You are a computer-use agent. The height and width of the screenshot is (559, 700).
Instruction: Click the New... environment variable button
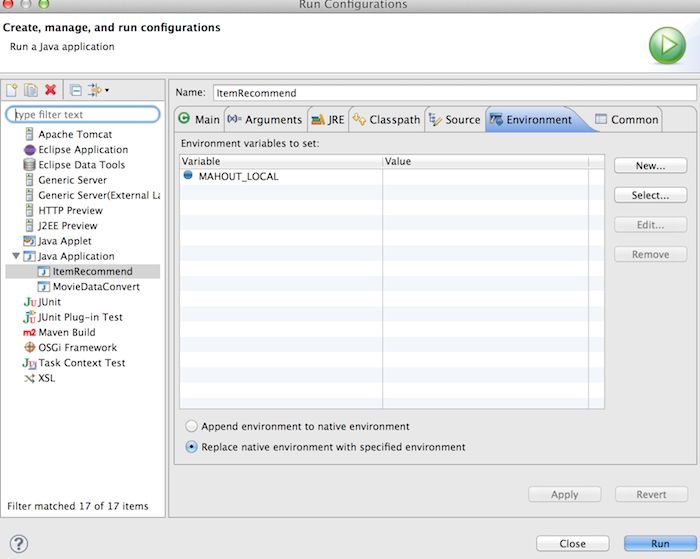[650, 166]
